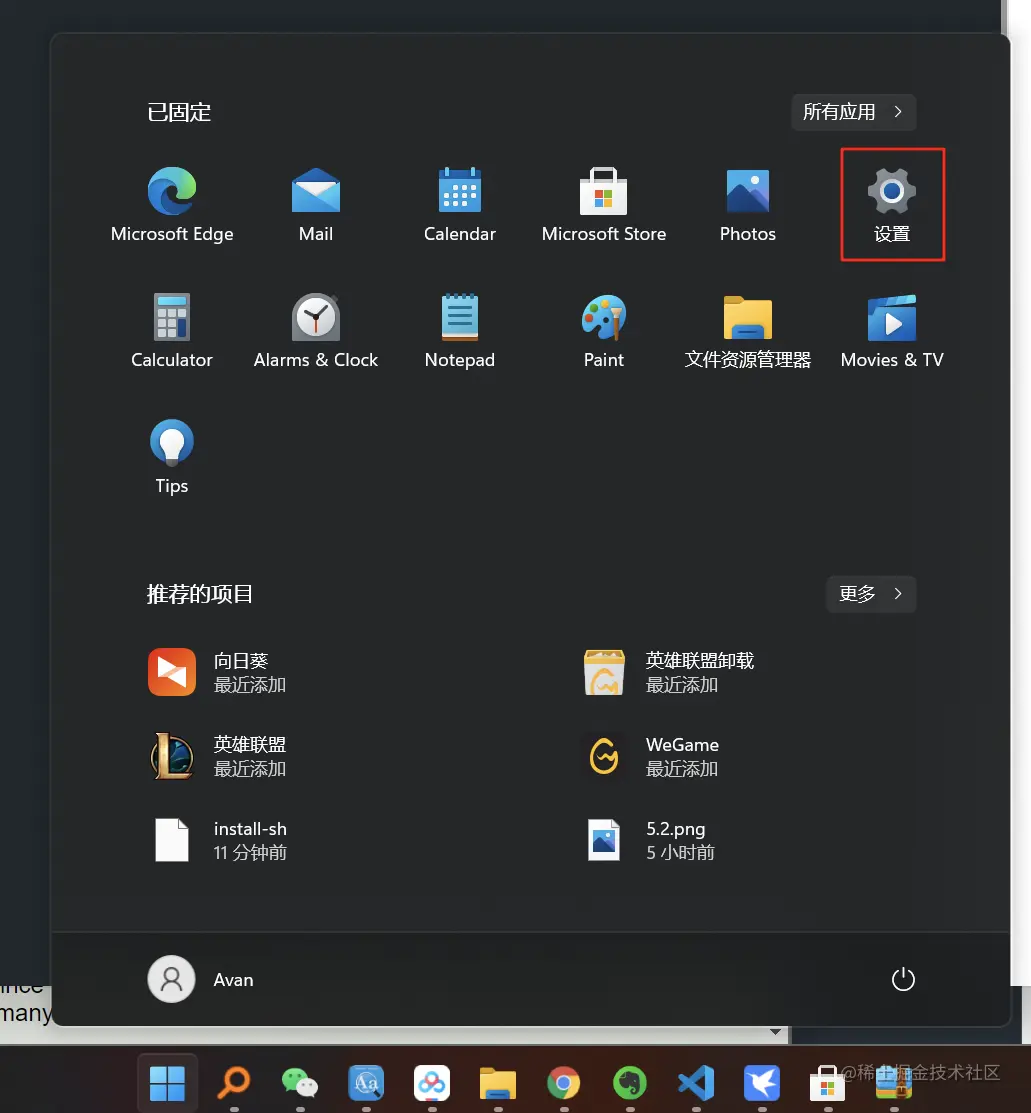
Task: Open Evernote elephant icon on taskbar
Action: tap(630, 1084)
